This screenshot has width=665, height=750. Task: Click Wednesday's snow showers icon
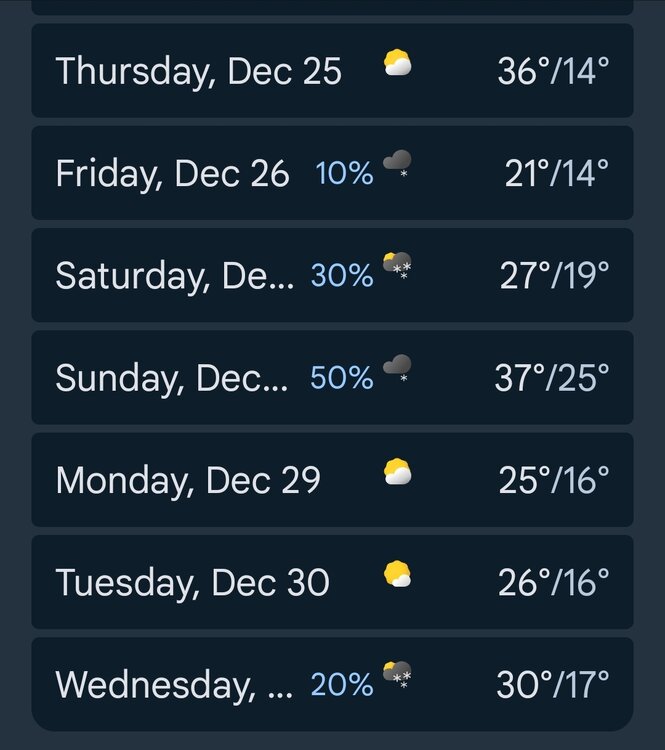[x=397, y=676]
